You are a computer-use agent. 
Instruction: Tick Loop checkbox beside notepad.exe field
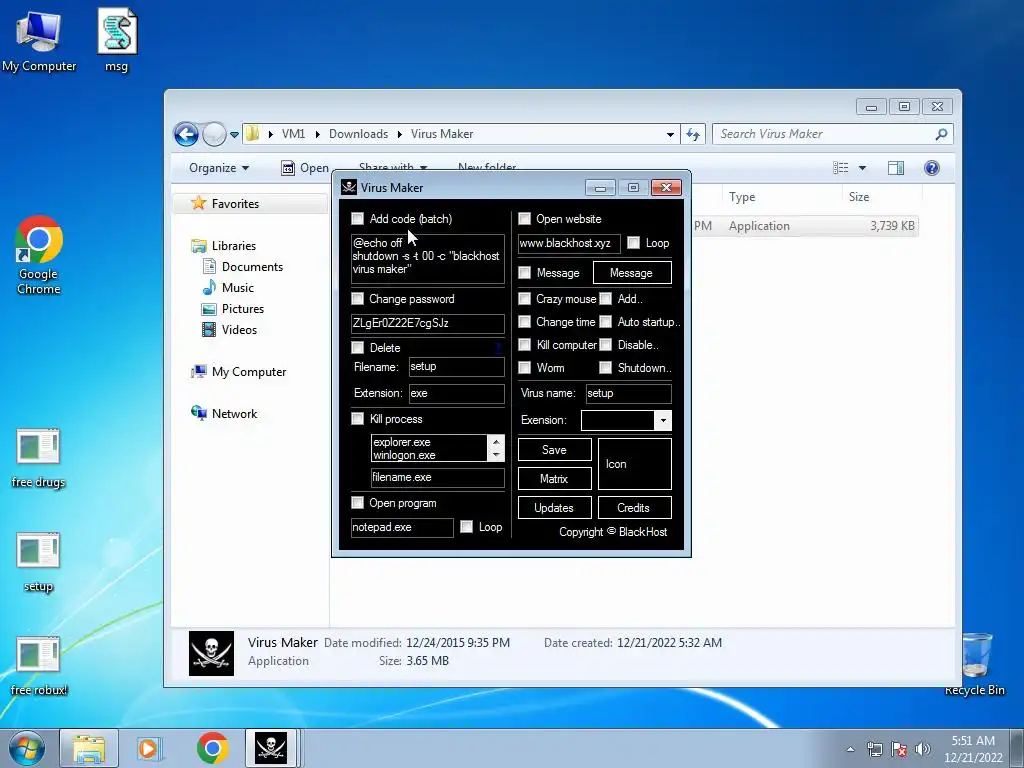[x=466, y=526]
